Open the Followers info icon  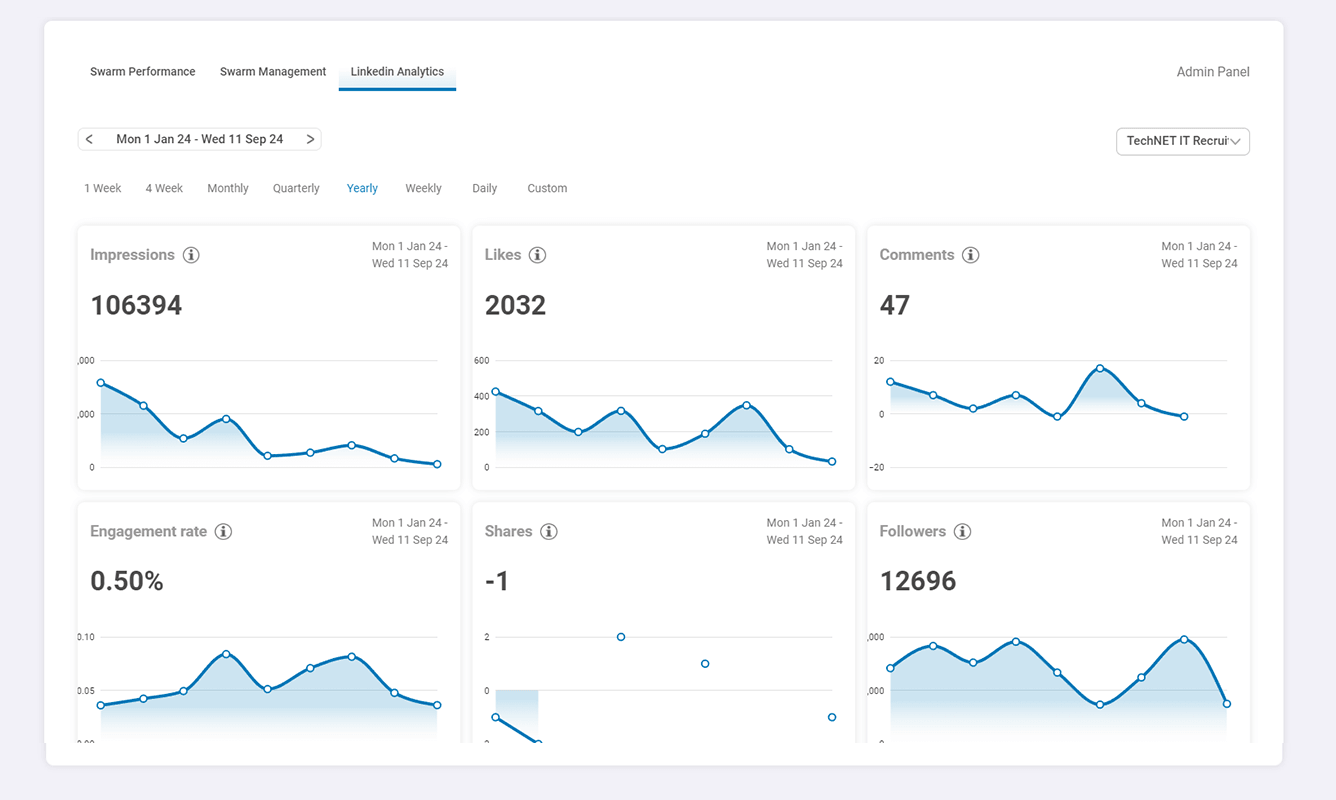[962, 532]
